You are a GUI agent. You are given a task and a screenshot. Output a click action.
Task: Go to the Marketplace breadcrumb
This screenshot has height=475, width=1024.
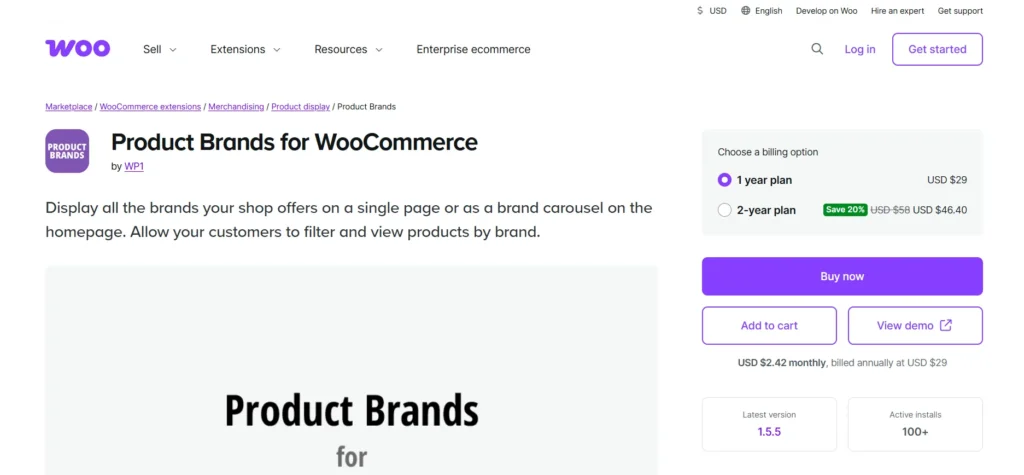pos(68,106)
